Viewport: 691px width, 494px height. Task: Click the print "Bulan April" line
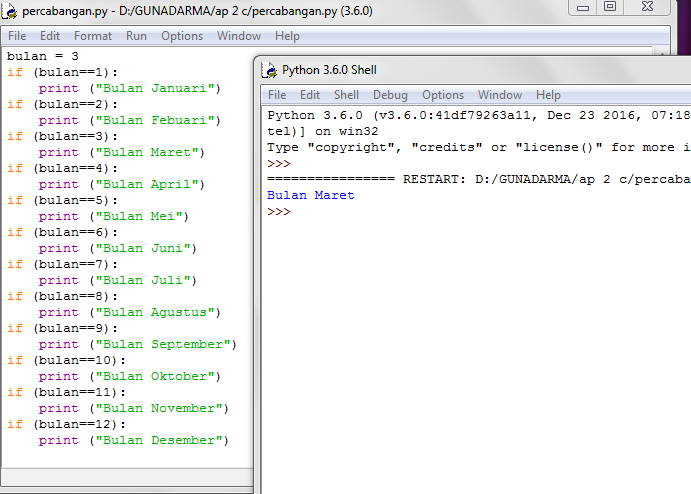coord(122,184)
